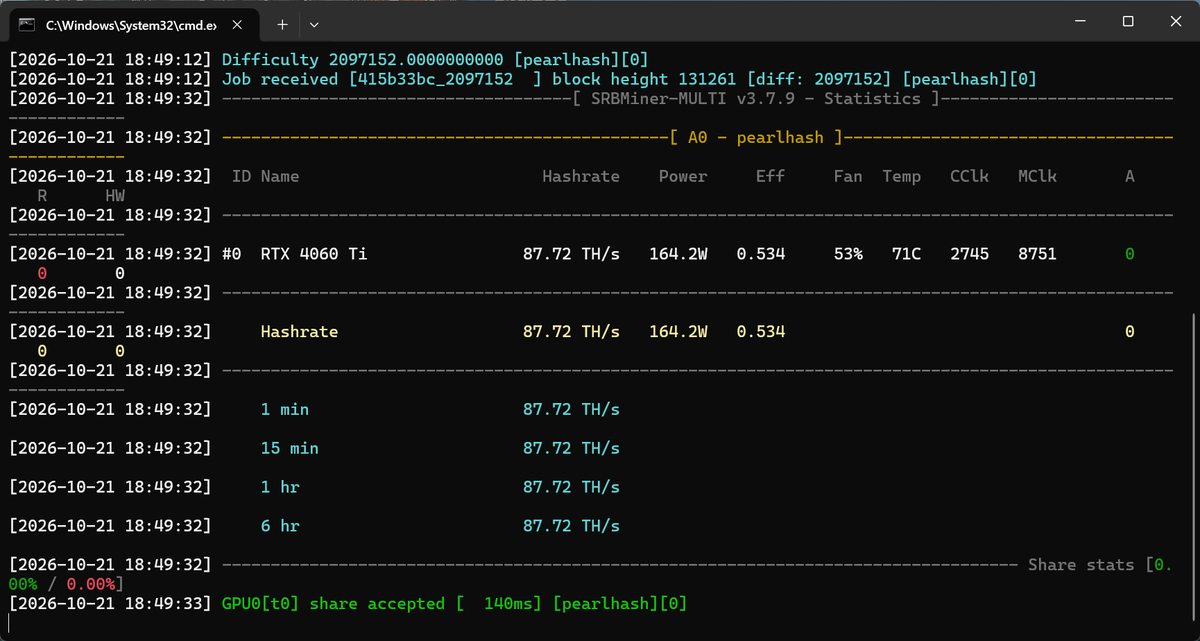
Task: Click the "Difficulty 2097152.0000000000" text
Action: click(363, 59)
